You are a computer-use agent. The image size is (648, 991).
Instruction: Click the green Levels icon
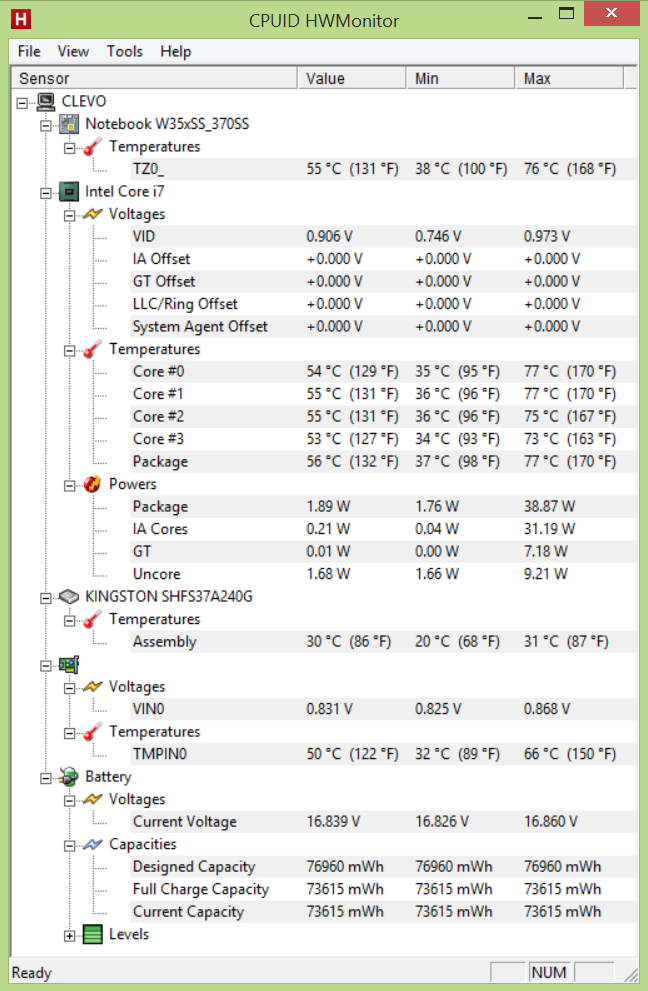(x=92, y=934)
